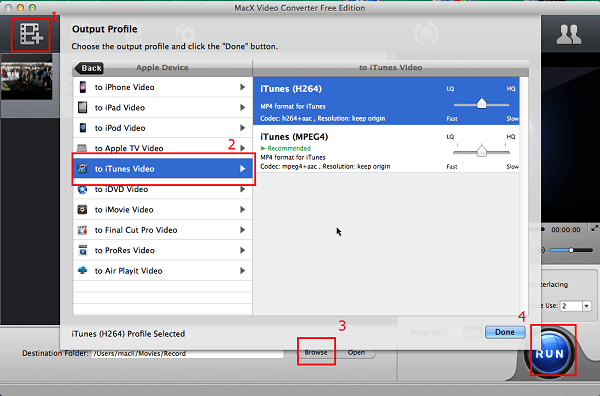Image resolution: width=600 pixels, height=396 pixels.
Task: Click the Final Cut Pro icon
Action: coord(82,230)
